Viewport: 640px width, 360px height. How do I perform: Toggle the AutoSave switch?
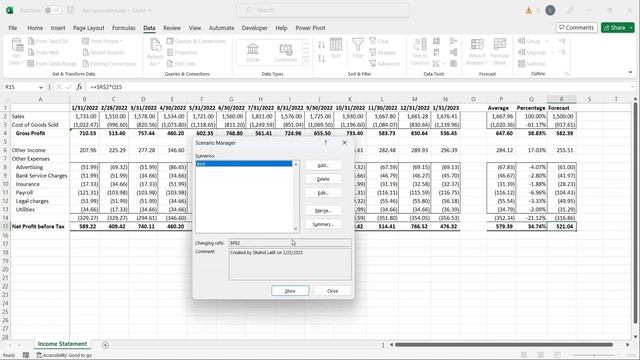[x=52, y=10]
